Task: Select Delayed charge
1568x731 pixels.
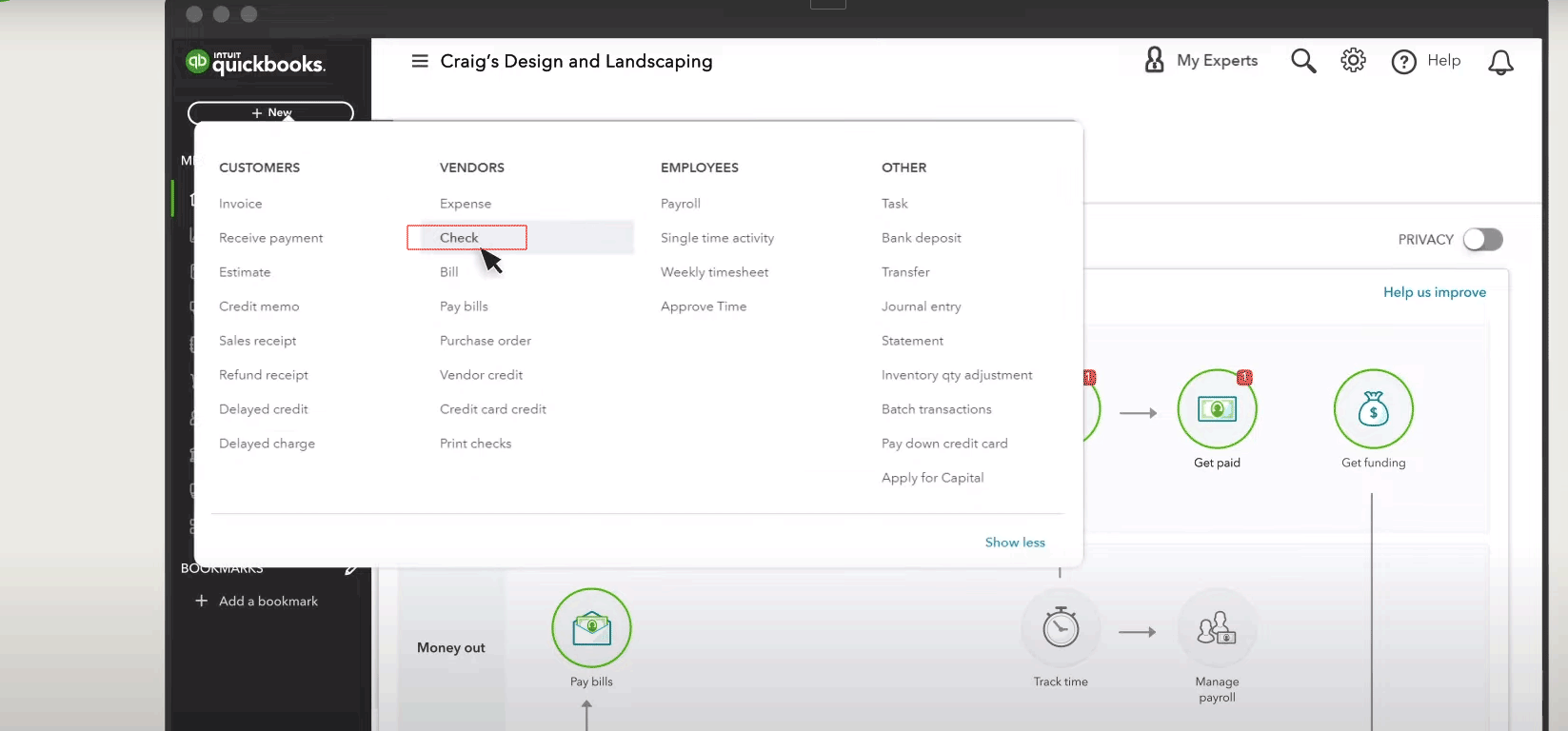Action: point(267,444)
